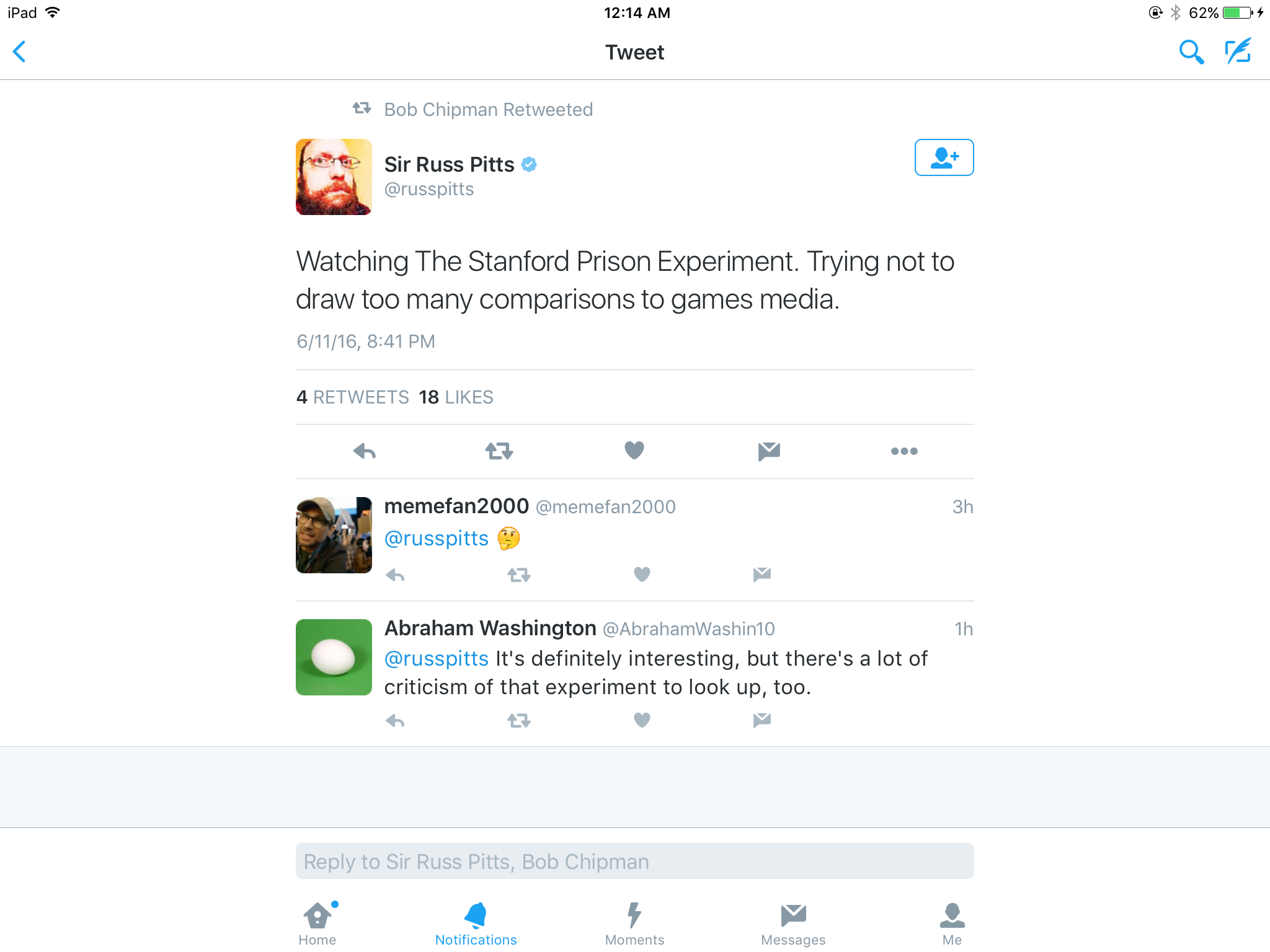Focus the Reply to Sir Russ Pitts field
The image size is (1270, 952).
pyautogui.click(x=634, y=861)
